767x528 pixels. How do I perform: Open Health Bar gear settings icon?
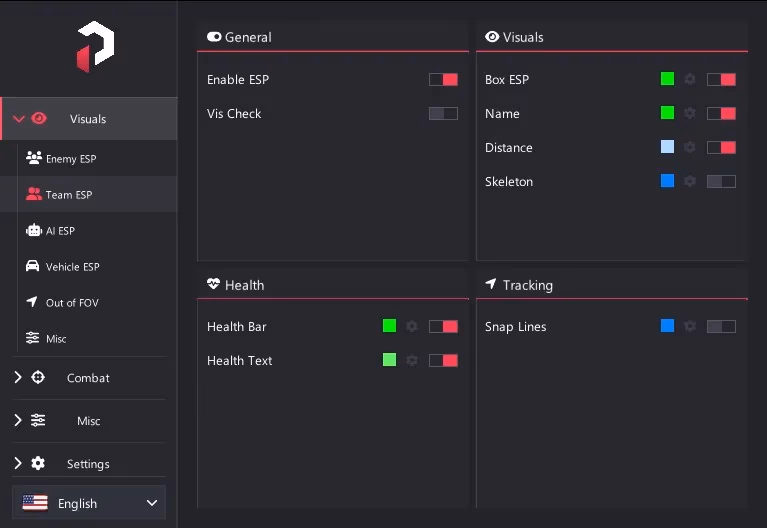[412, 326]
